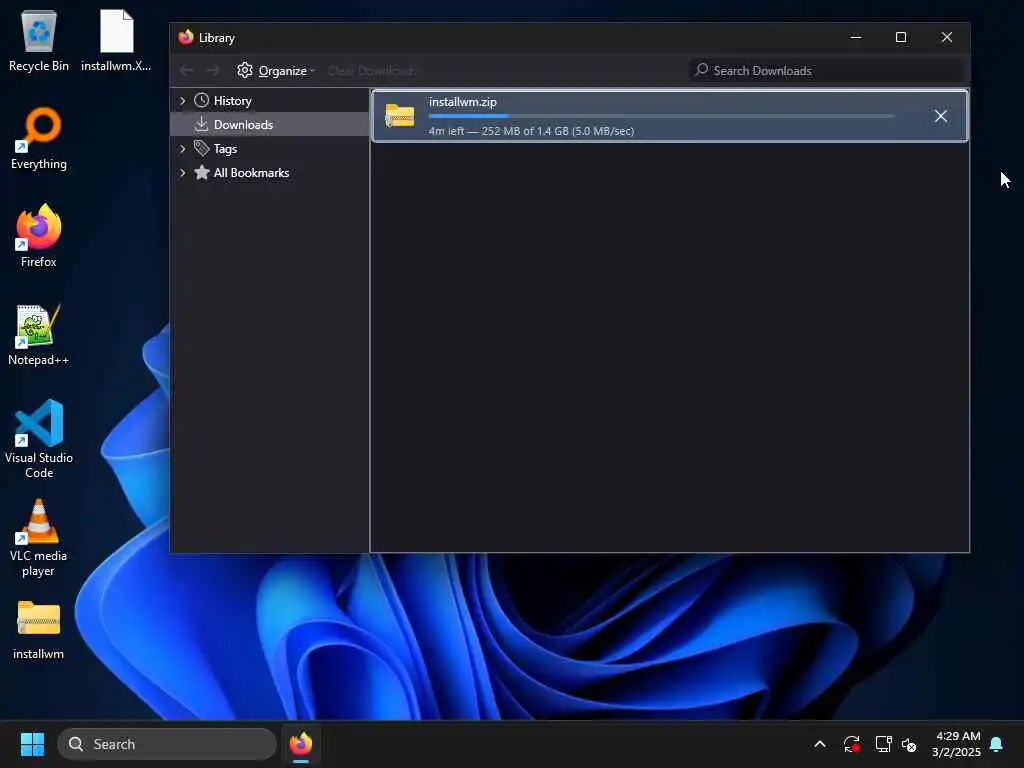Select Tags in the Library sidebar

[x=270, y=149]
